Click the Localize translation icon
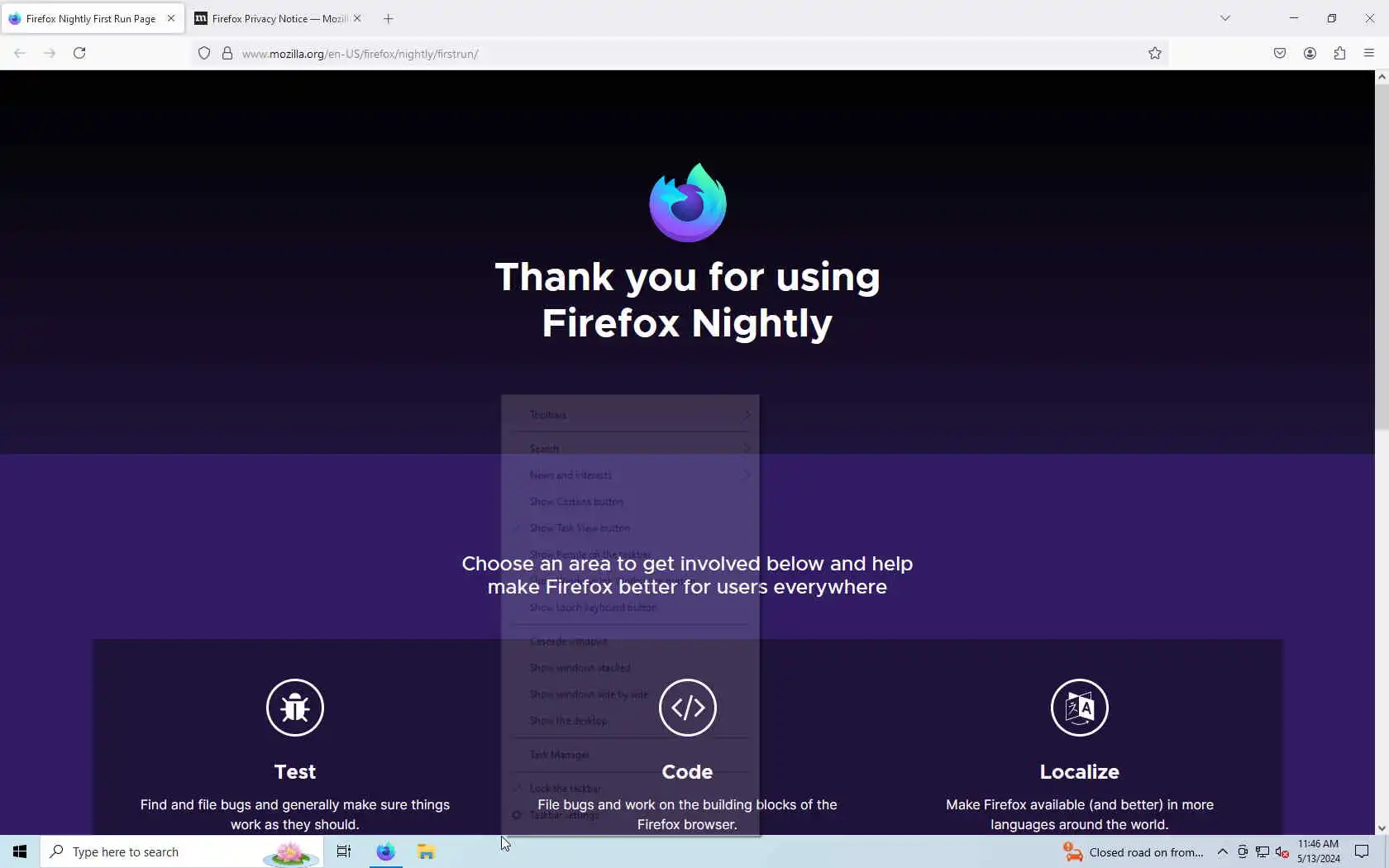Image resolution: width=1389 pixels, height=868 pixels. pos(1080,708)
